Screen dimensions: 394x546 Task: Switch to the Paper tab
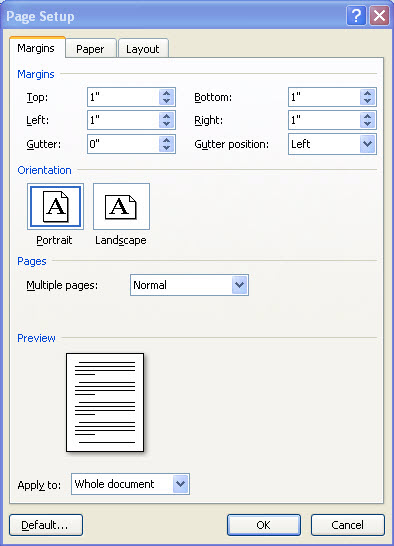coord(90,49)
